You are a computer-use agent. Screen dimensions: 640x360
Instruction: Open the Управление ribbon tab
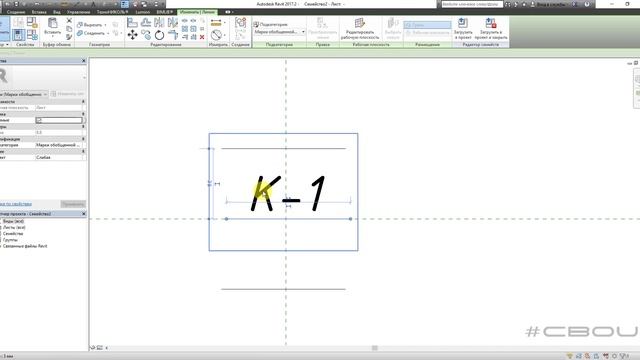tap(78, 12)
